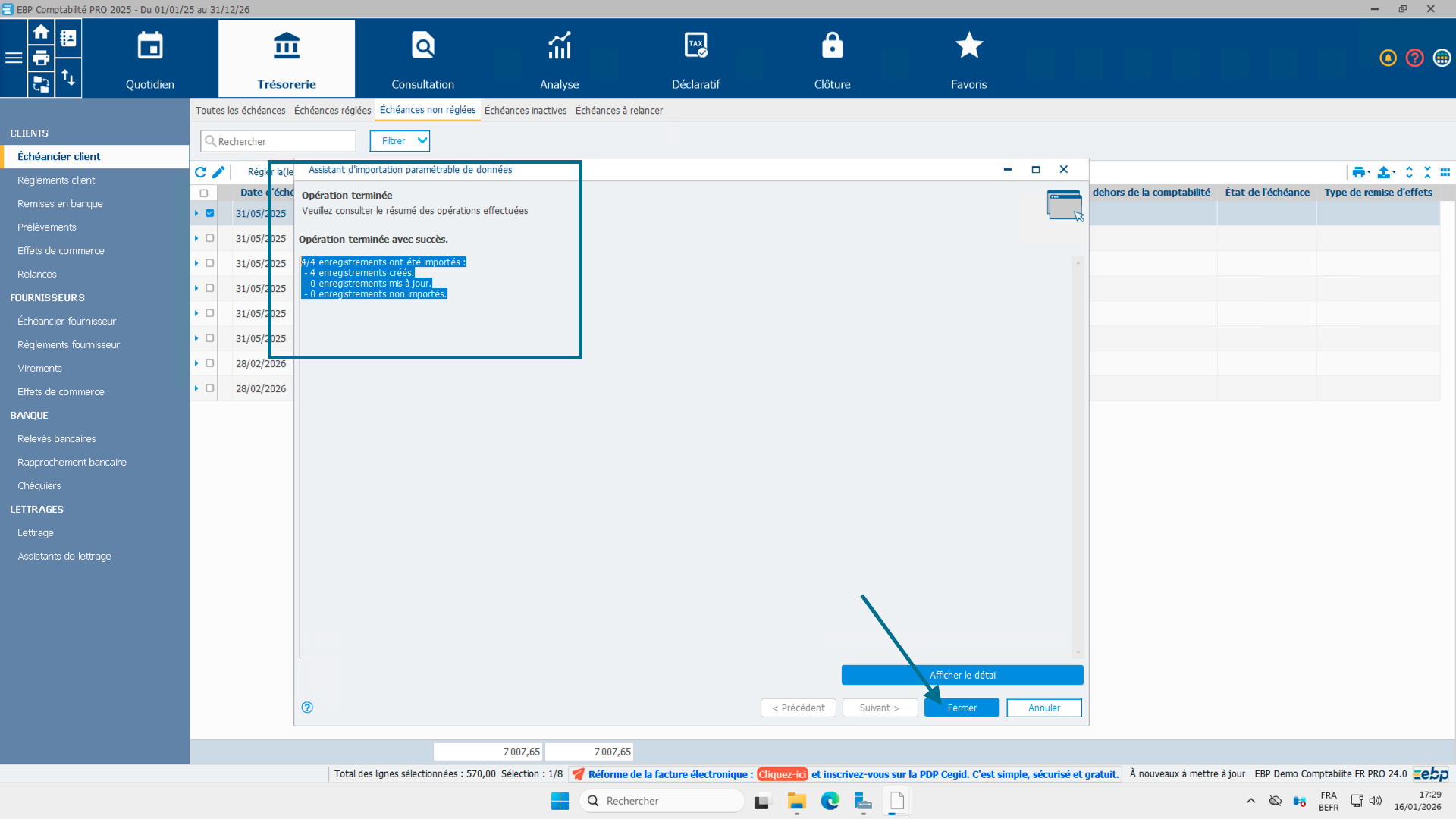
Task: Click the grid view columns icon
Action: [1445, 172]
